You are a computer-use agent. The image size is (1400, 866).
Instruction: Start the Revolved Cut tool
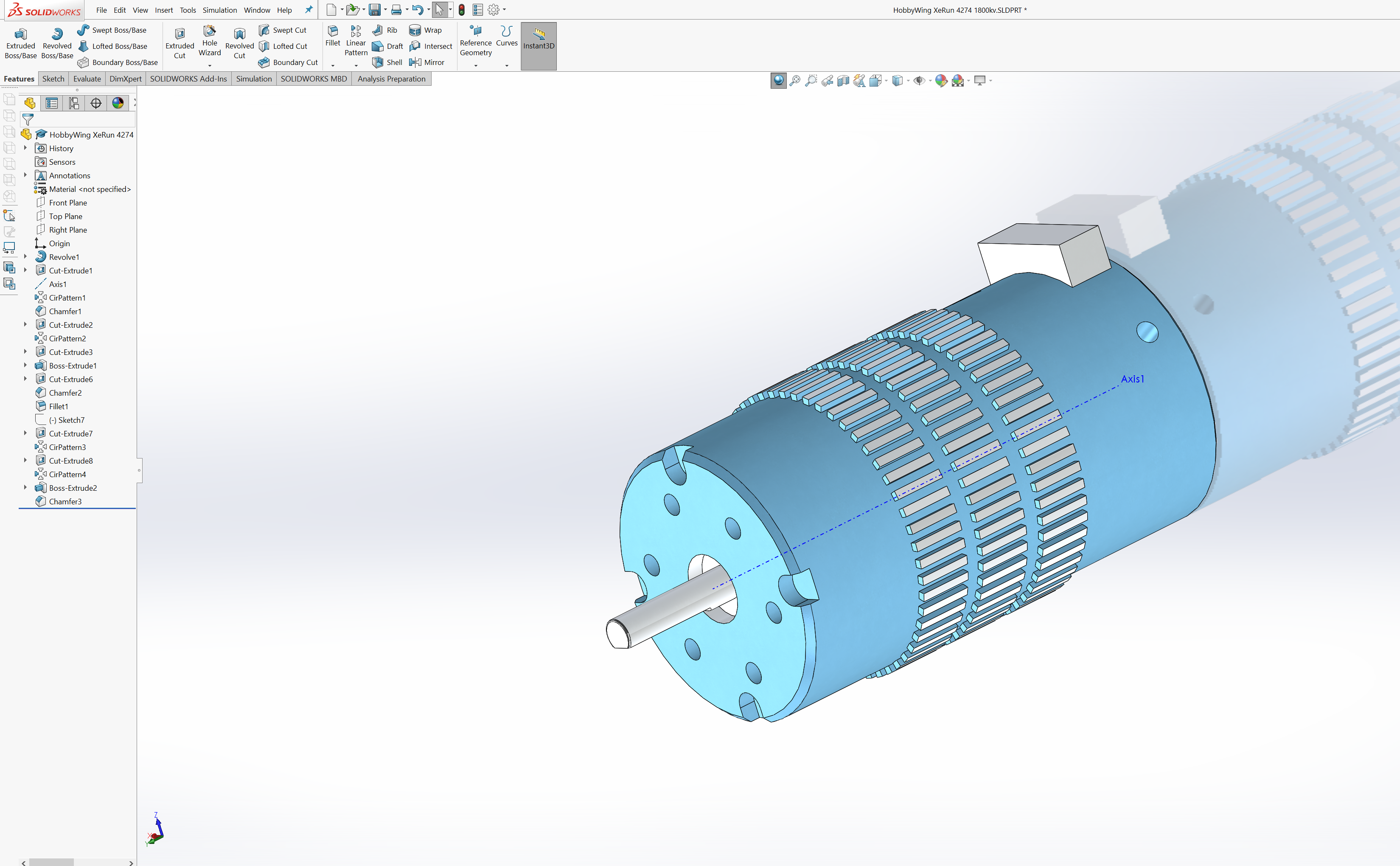pos(239,44)
